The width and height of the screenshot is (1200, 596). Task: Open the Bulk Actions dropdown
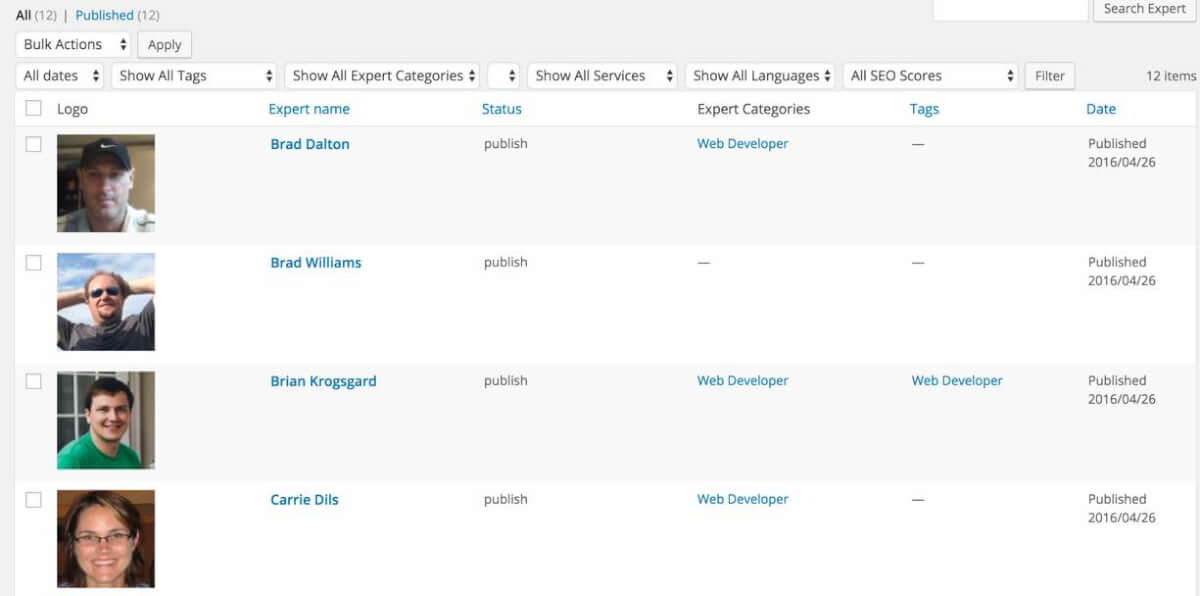click(75, 44)
